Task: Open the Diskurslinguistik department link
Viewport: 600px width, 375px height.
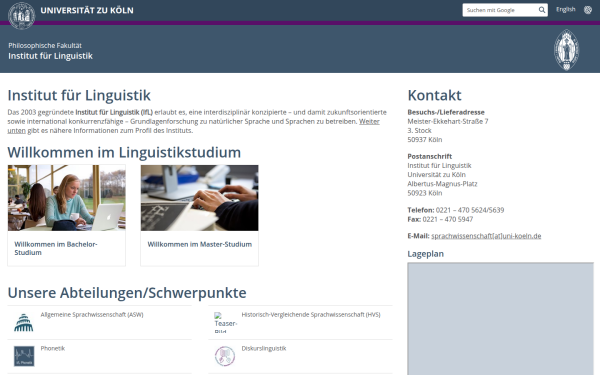Action: point(264,348)
